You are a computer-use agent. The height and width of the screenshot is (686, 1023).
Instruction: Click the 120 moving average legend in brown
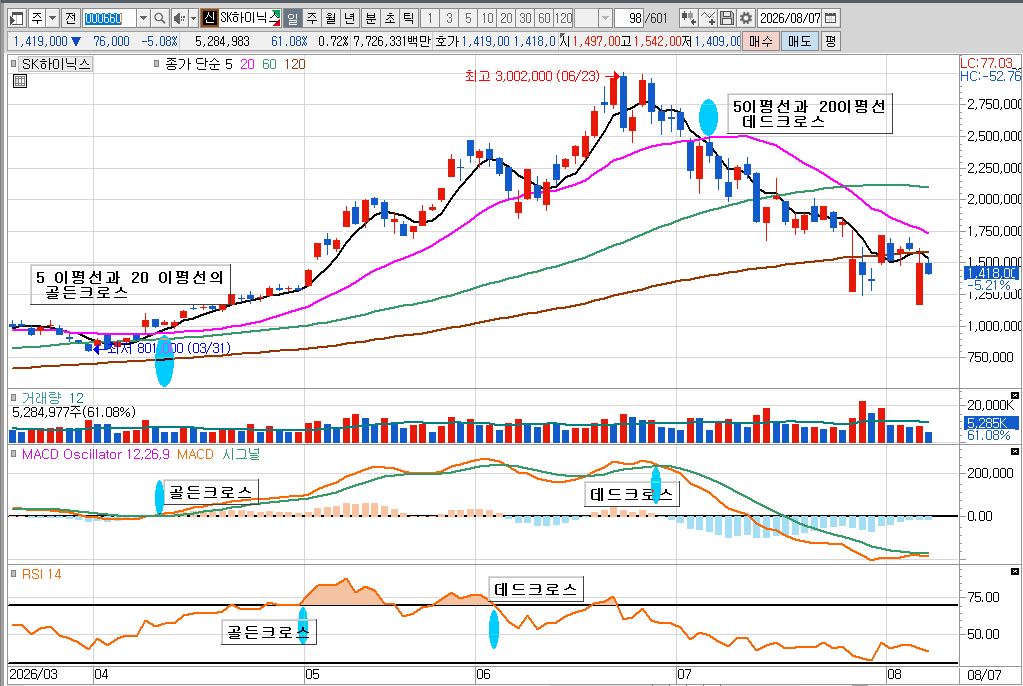[x=295, y=64]
